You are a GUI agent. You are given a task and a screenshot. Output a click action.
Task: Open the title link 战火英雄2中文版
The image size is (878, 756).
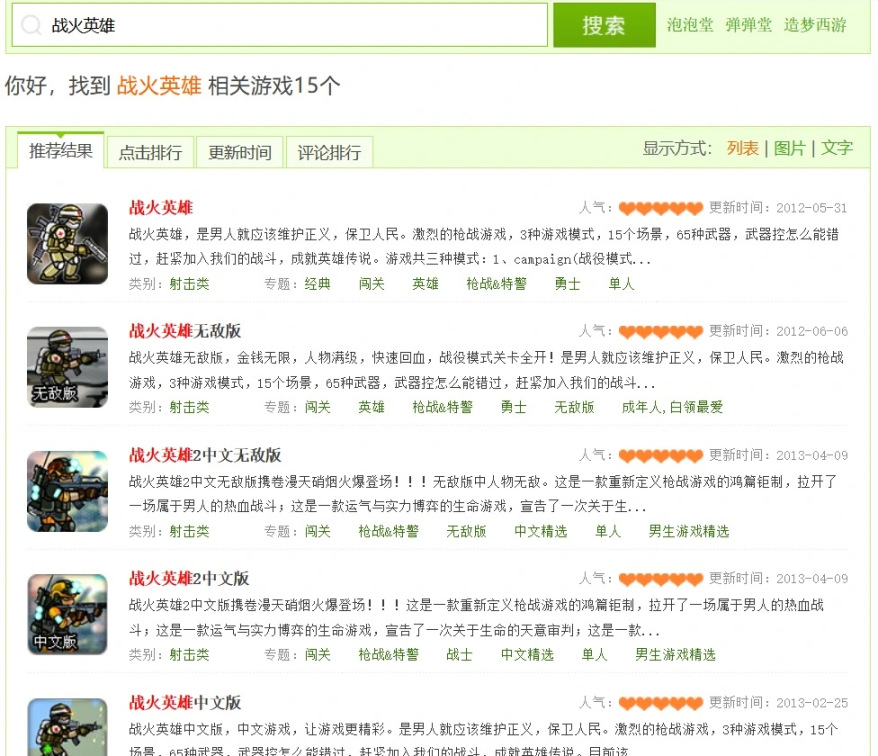pos(189,578)
